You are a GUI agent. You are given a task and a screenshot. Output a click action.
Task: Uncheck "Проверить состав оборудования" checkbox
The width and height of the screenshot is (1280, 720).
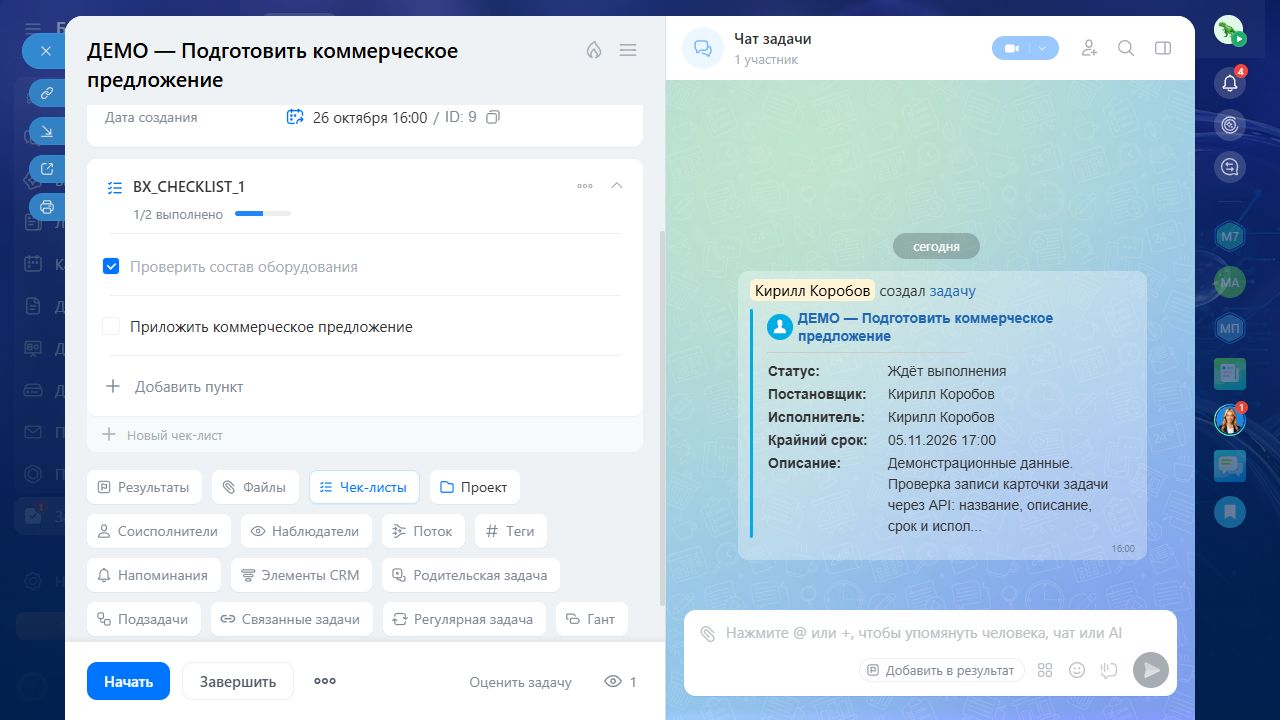click(x=111, y=267)
